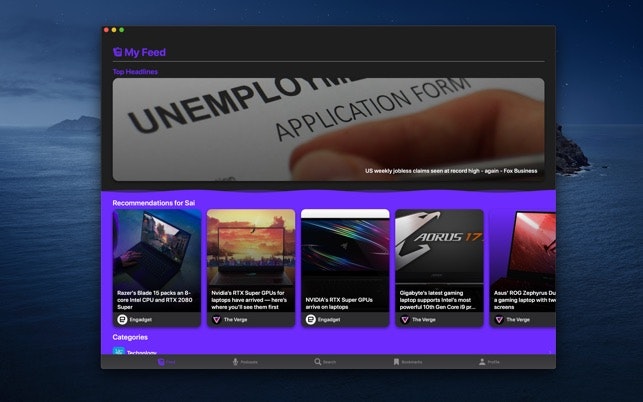Click the Recommendations for Sai heading
Viewport: 643px width, 402px height.
154,203
